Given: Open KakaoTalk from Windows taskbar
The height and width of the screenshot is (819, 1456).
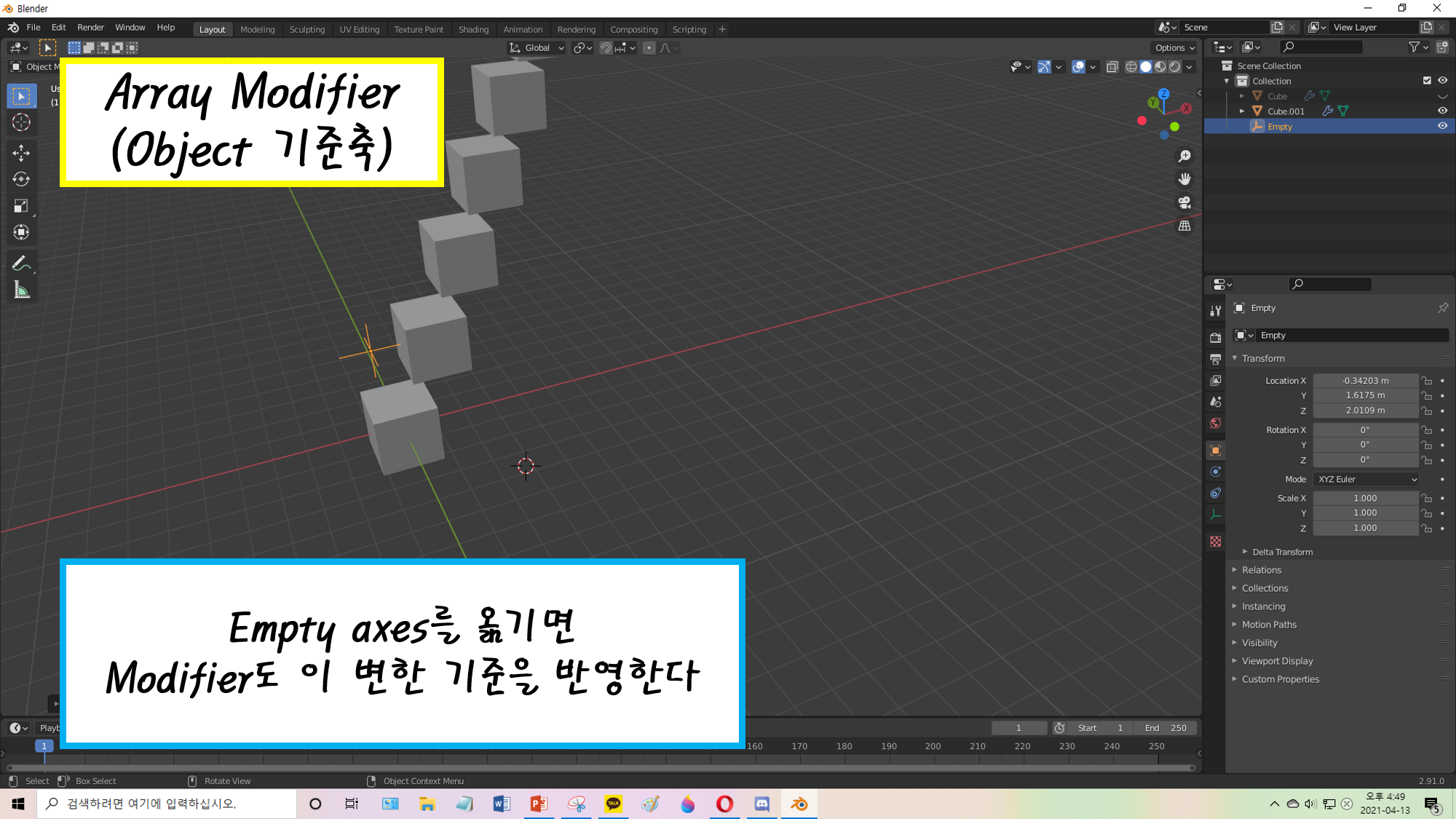Looking at the screenshot, I should pos(613,804).
